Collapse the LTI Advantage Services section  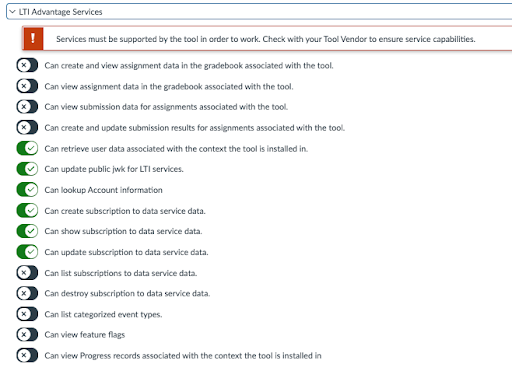pos(13,12)
